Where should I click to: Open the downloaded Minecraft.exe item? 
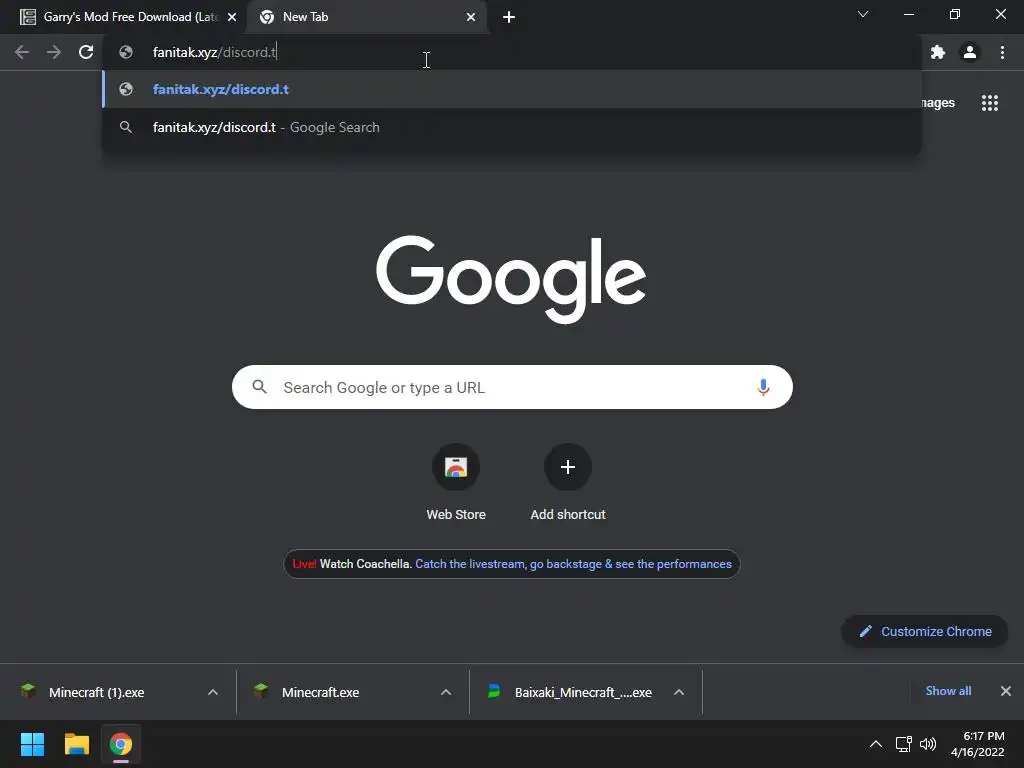pos(320,692)
